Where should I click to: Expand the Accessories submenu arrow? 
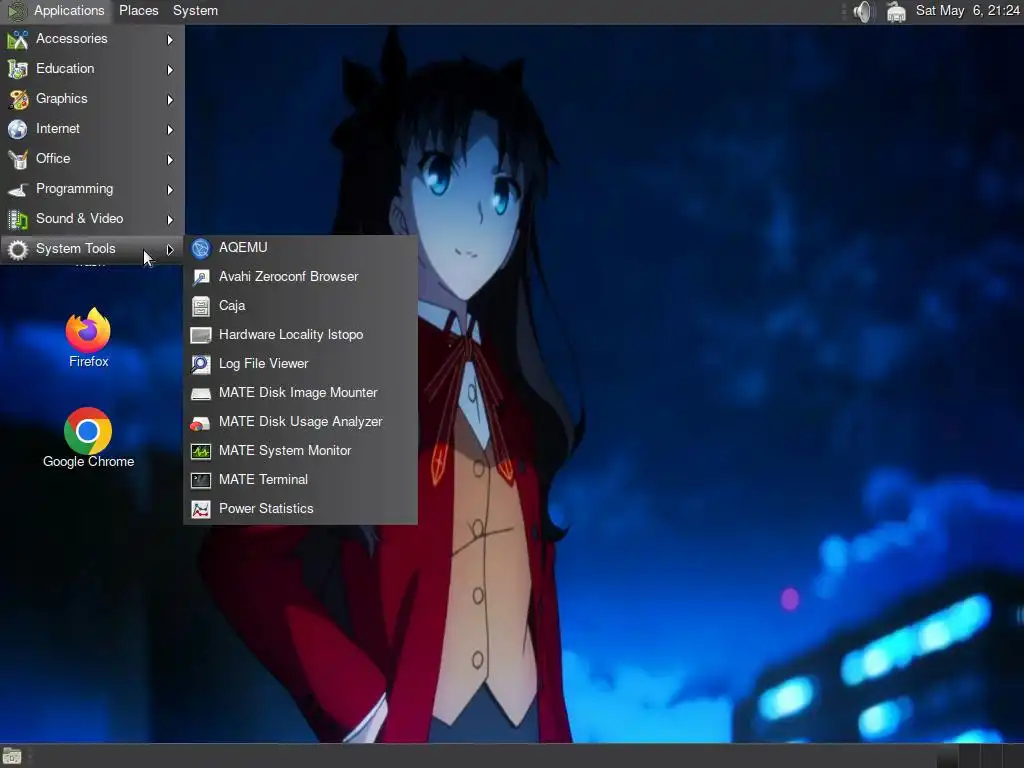coord(170,40)
